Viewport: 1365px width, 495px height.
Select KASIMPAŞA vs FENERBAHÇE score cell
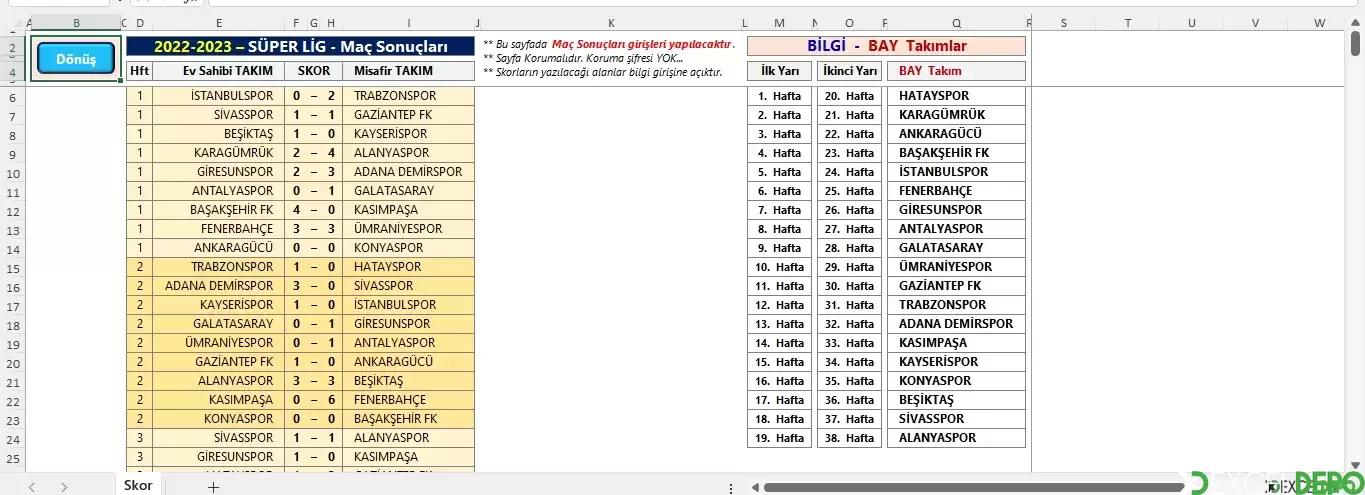tap(313, 400)
